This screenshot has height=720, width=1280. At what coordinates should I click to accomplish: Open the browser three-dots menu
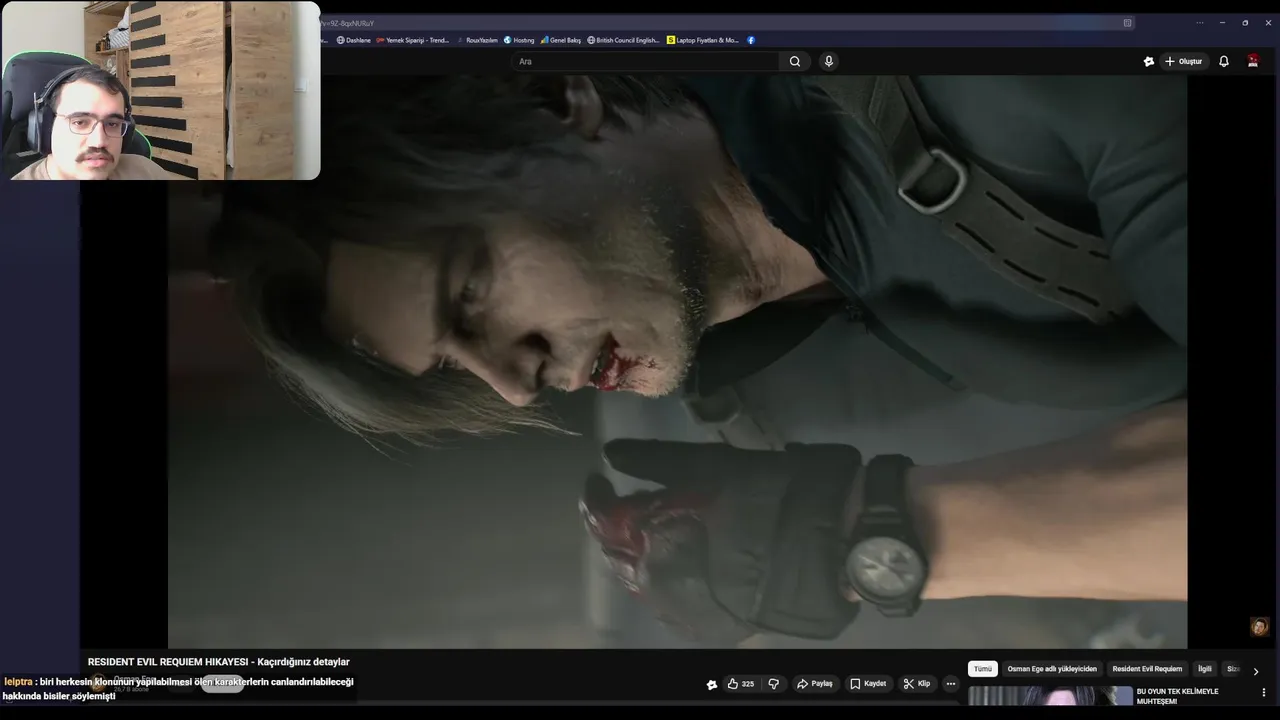click(1199, 22)
